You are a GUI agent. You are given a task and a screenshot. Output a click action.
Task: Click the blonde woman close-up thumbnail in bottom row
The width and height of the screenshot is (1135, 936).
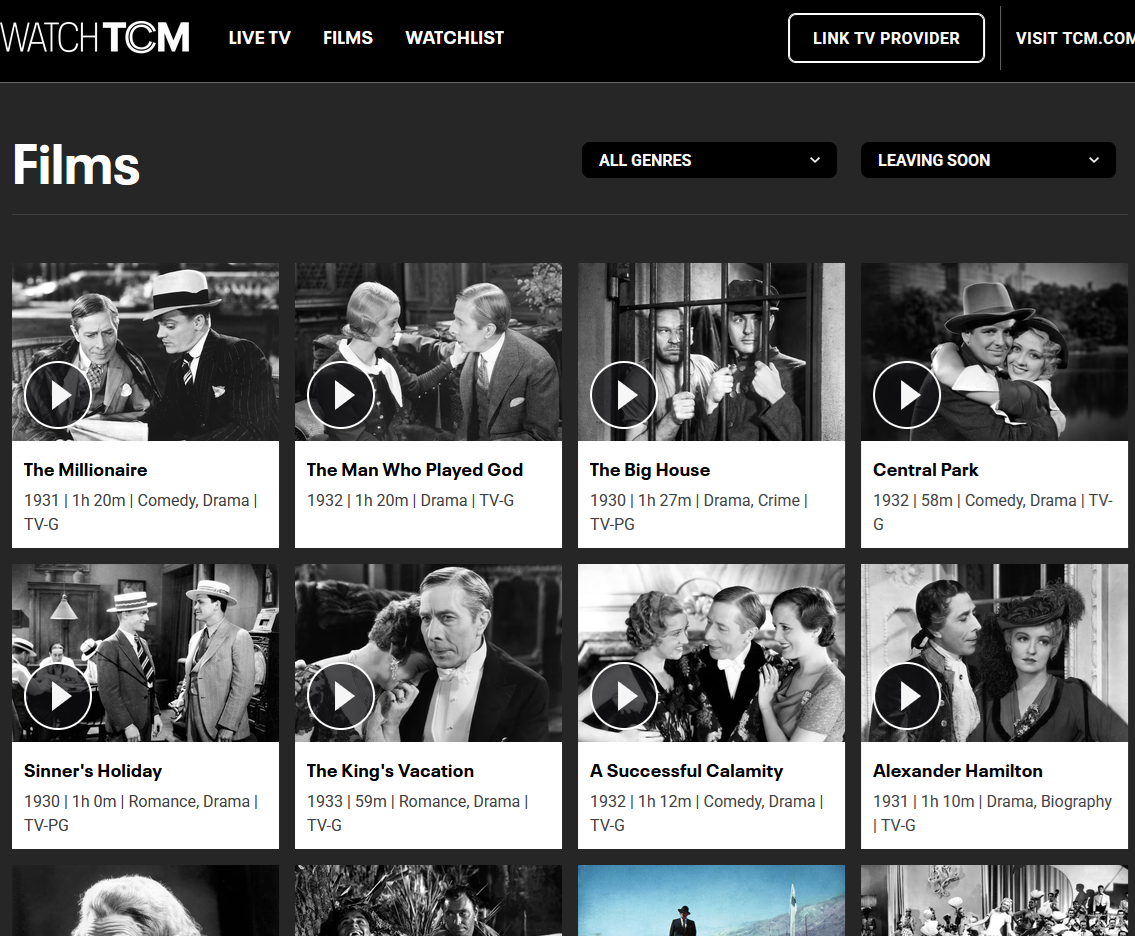pyautogui.click(x=145, y=901)
